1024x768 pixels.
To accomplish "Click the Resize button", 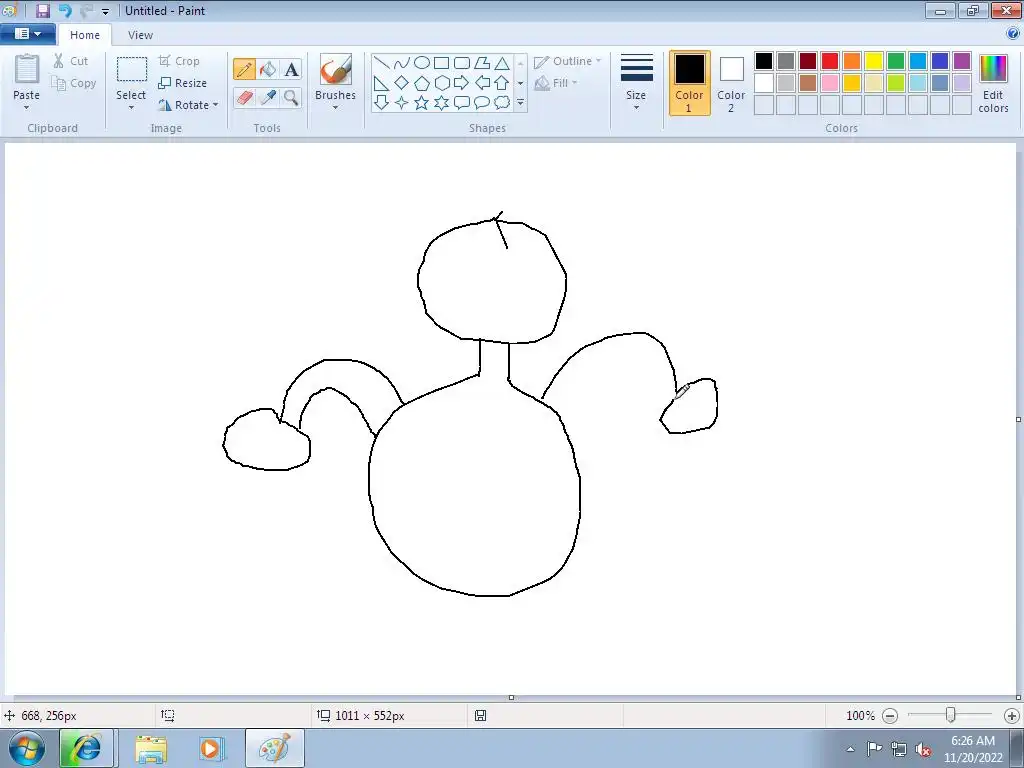I will [183, 83].
